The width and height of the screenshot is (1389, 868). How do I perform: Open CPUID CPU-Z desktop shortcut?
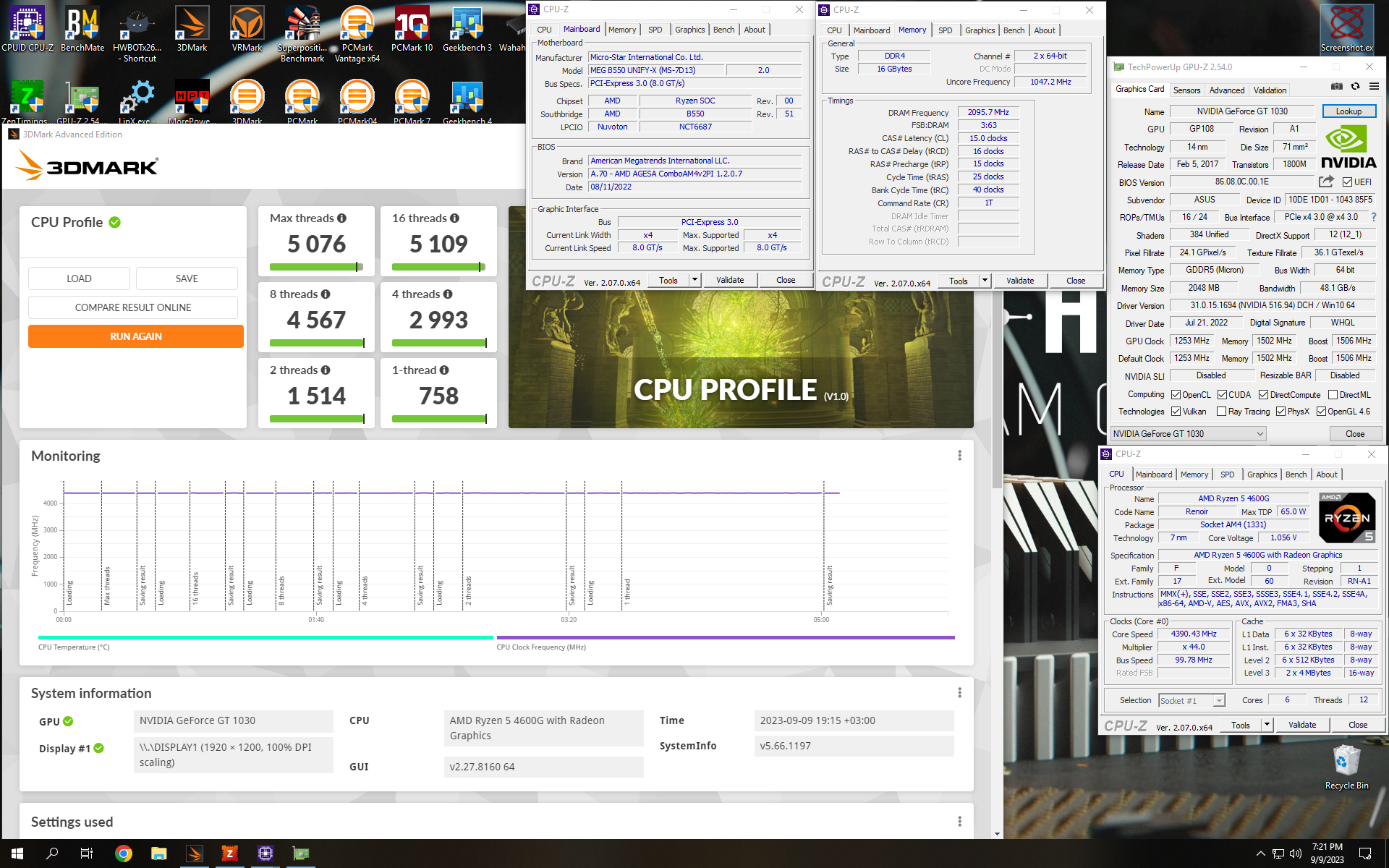[27, 29]
